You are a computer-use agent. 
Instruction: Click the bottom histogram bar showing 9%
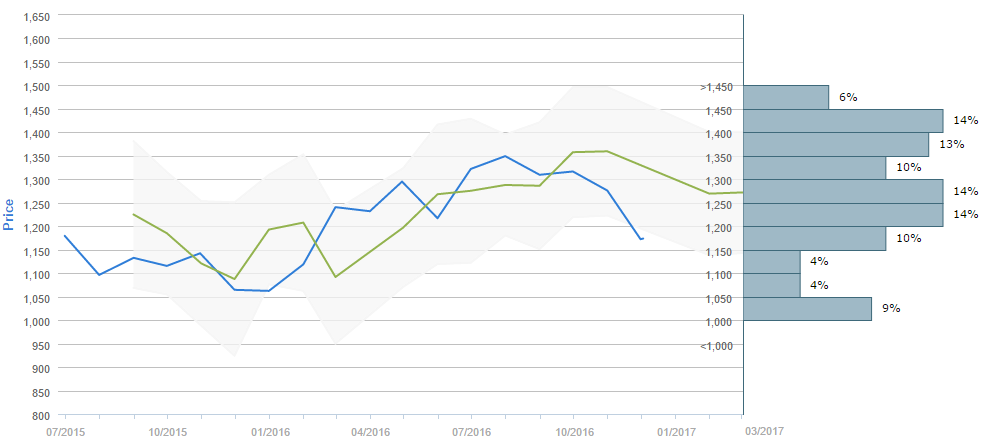[x=808, y=309]
